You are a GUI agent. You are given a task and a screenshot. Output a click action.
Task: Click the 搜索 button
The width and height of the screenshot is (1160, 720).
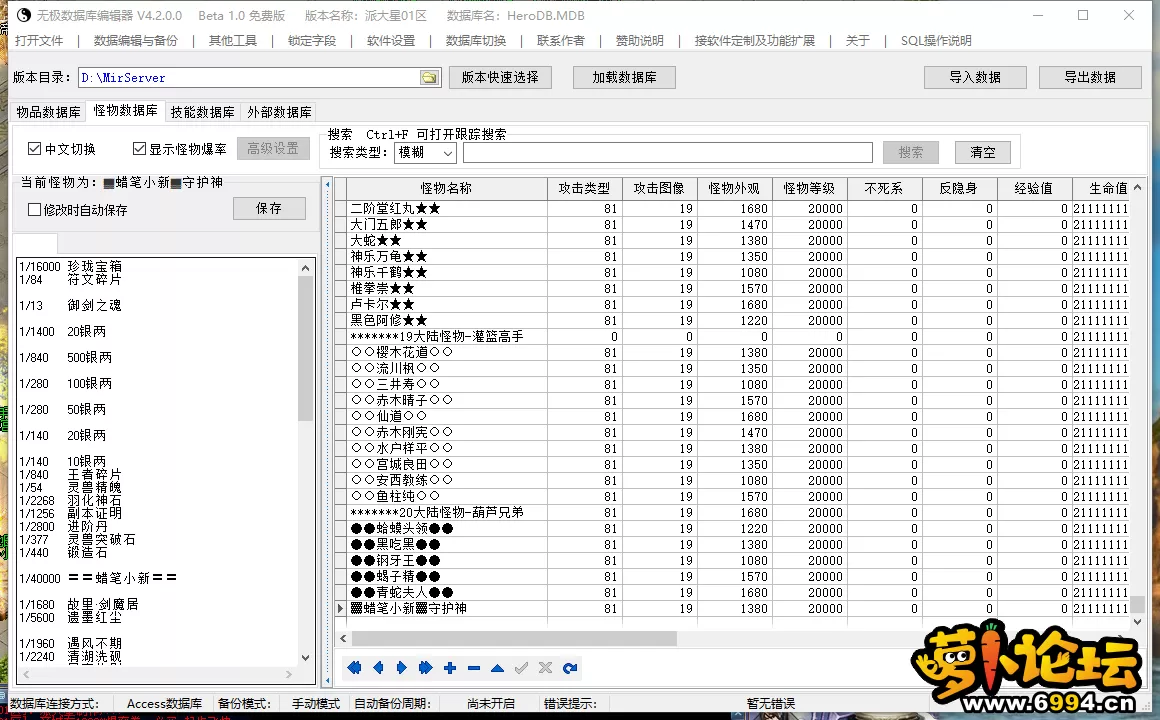pyautogui.click(x=910, y=152)
